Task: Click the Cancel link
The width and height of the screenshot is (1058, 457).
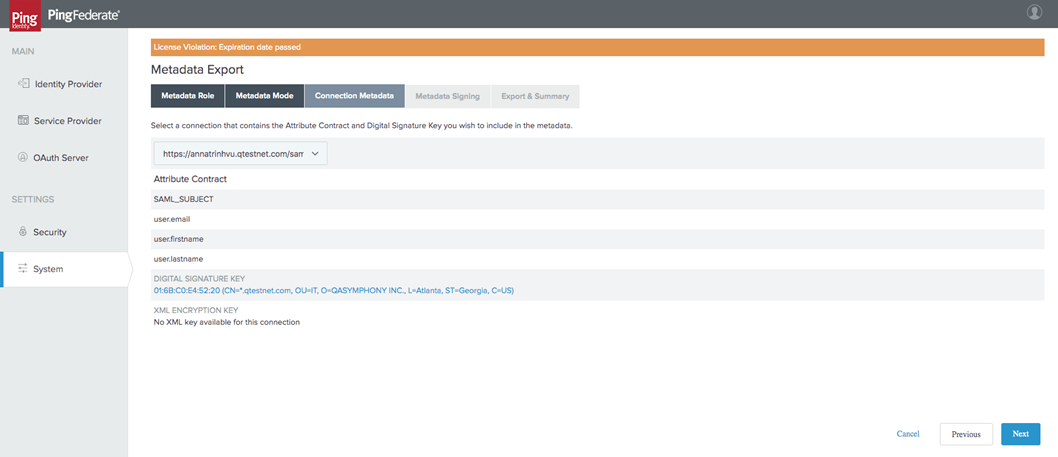Action: 907,434
